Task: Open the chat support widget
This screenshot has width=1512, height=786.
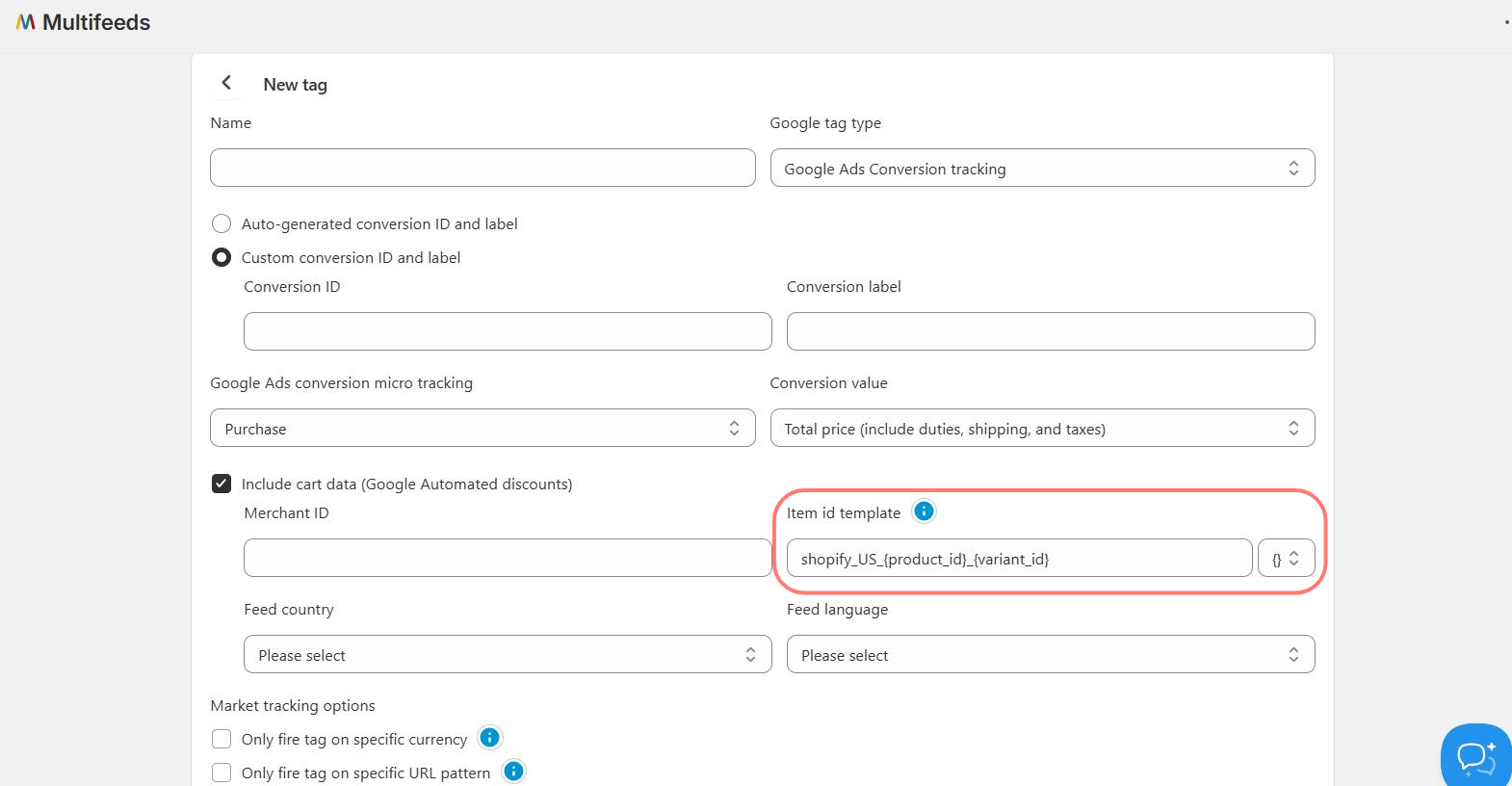Action: 1475,755
